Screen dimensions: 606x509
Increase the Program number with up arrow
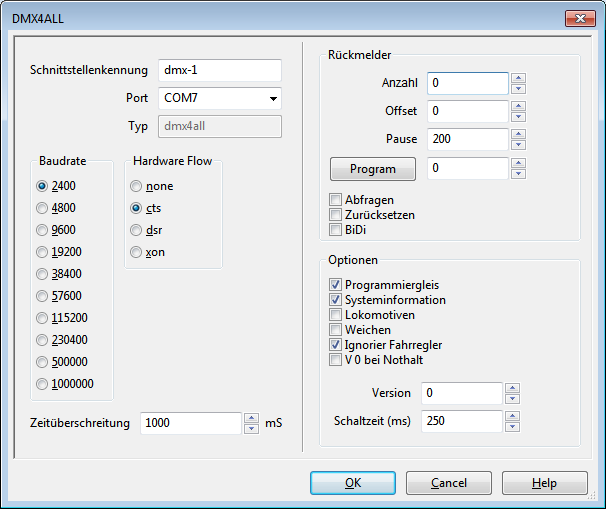coord(518,163)
